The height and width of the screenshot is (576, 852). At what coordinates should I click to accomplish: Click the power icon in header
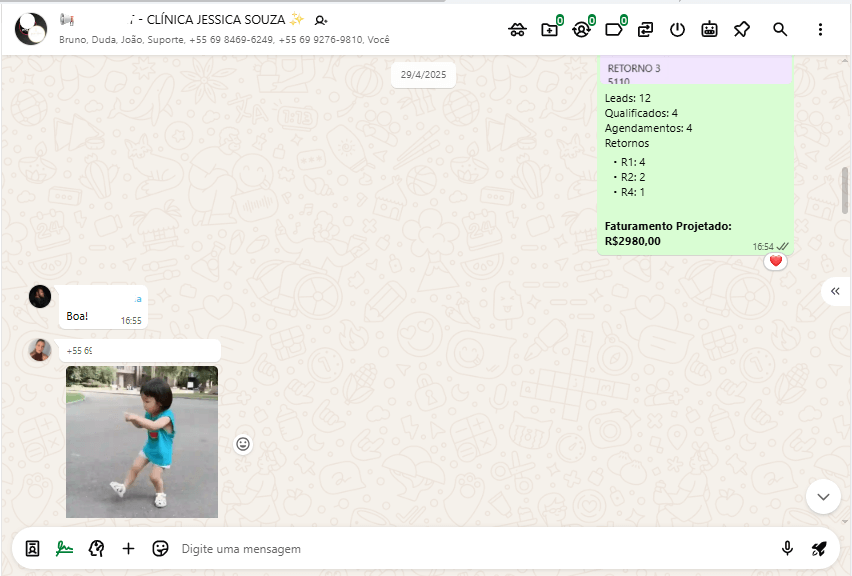(677, 29)
